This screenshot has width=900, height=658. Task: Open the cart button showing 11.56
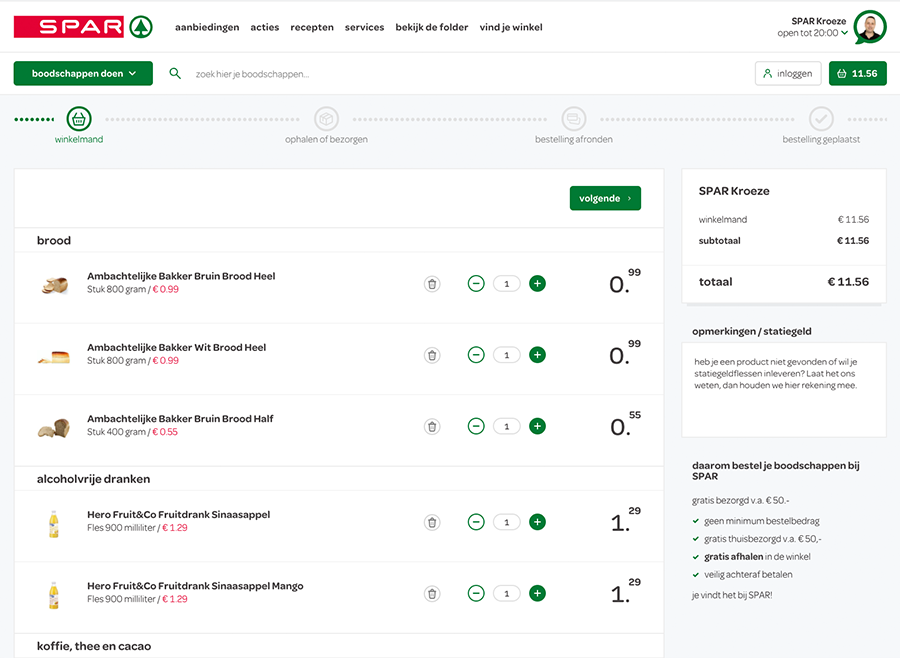click(858, 73)
